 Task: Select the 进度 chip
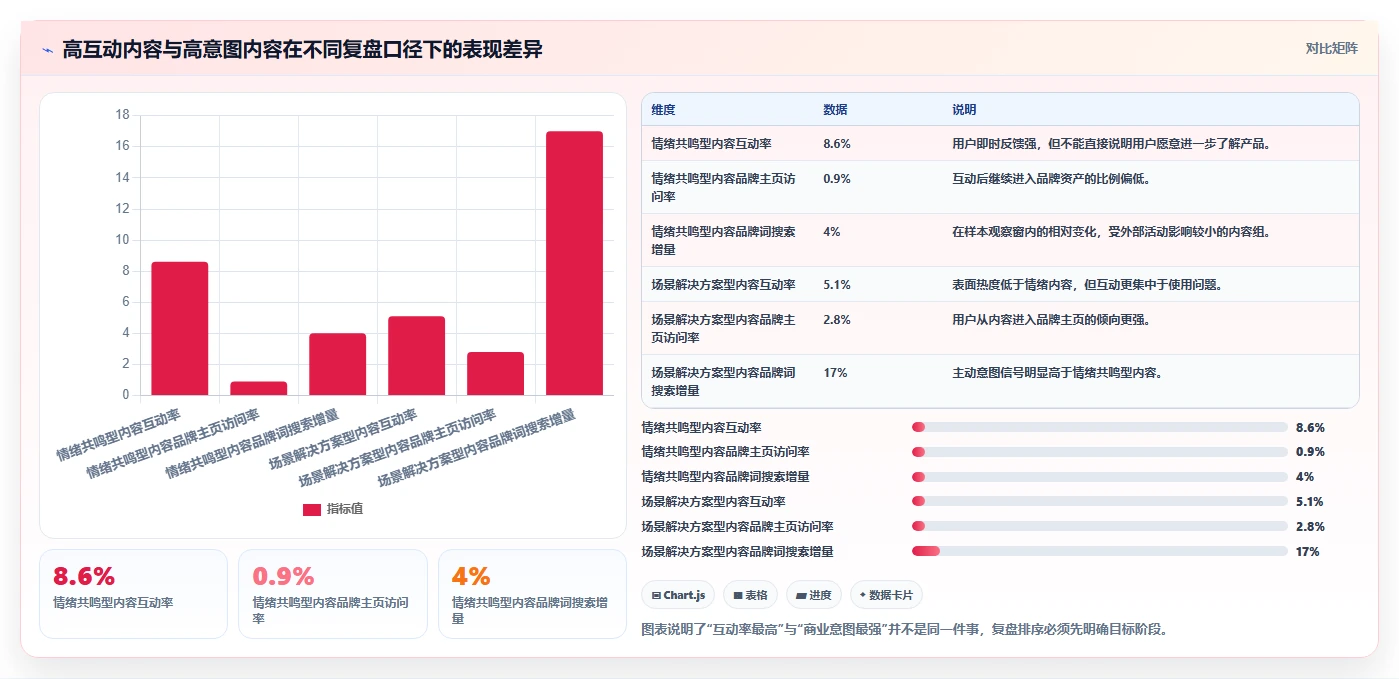coord(813,595)
